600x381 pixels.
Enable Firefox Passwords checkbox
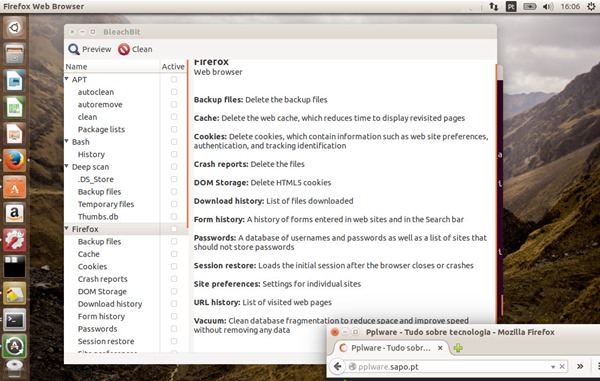coord(174,329)
